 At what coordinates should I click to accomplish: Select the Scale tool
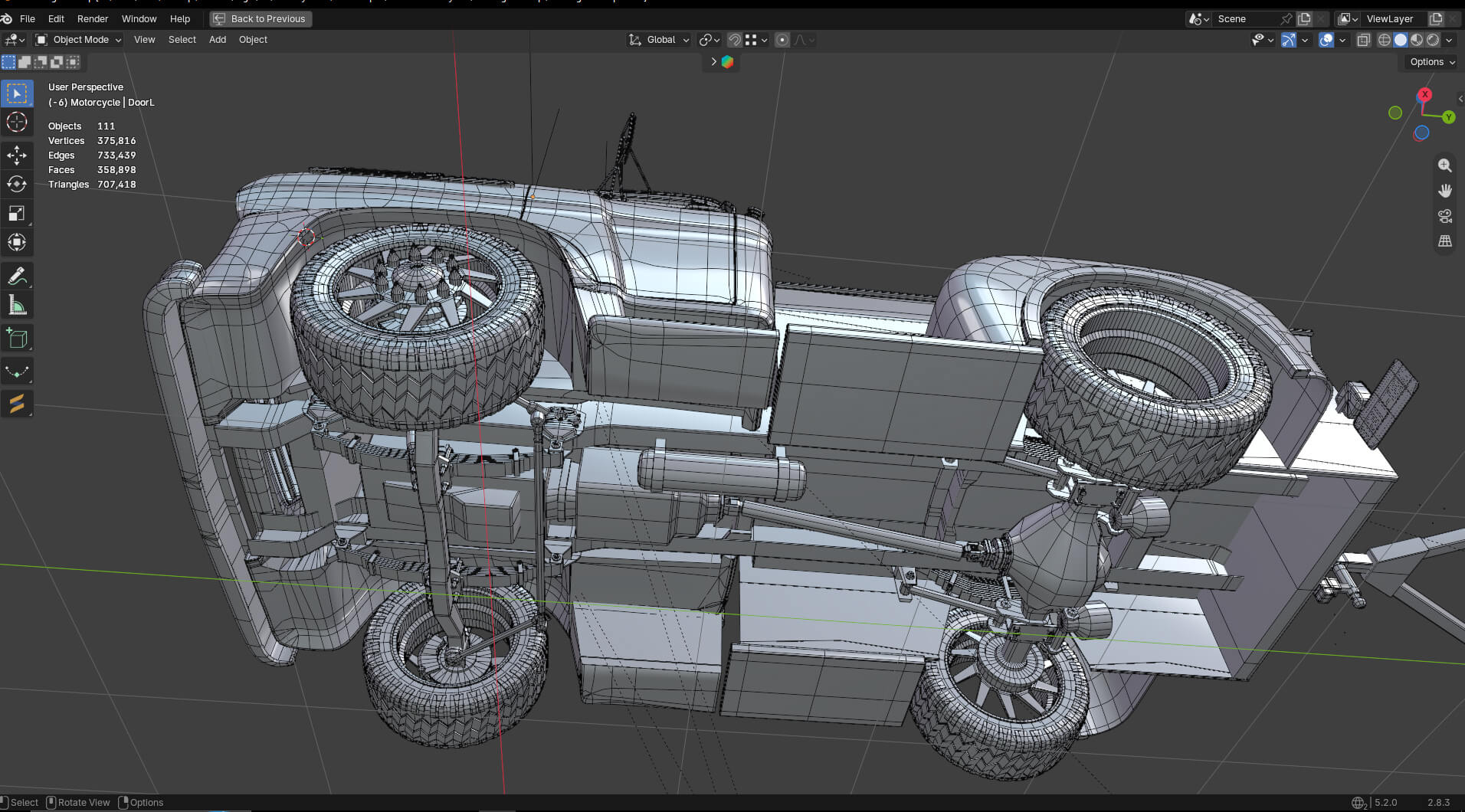[x=17, y=214]
